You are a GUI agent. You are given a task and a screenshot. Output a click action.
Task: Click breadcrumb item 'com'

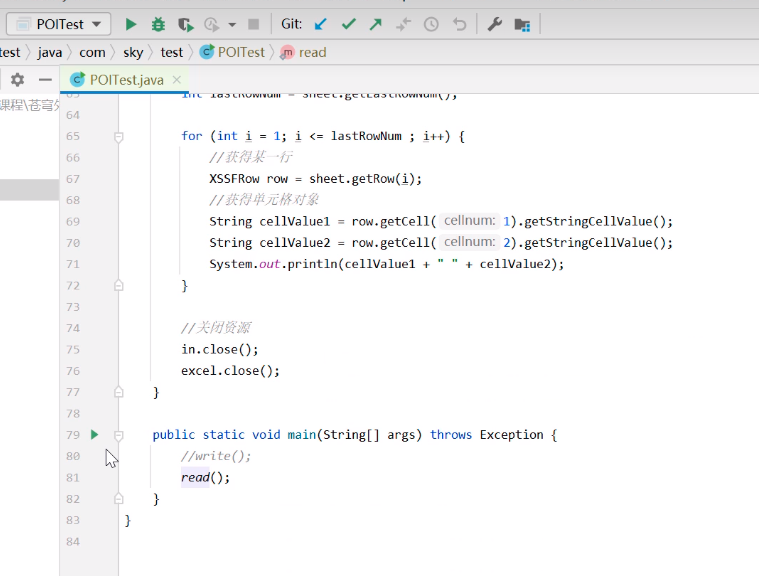pyautogui.click(x=92, y=52)
